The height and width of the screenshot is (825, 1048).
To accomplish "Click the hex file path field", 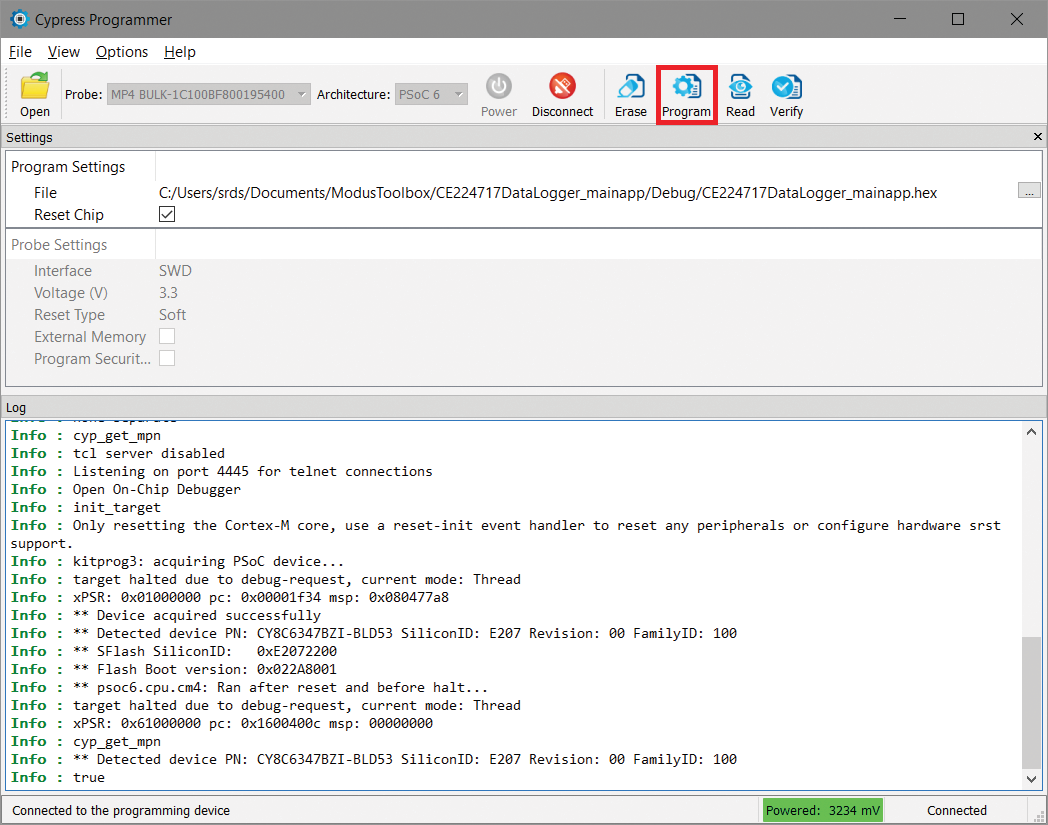I will (548, 193).
